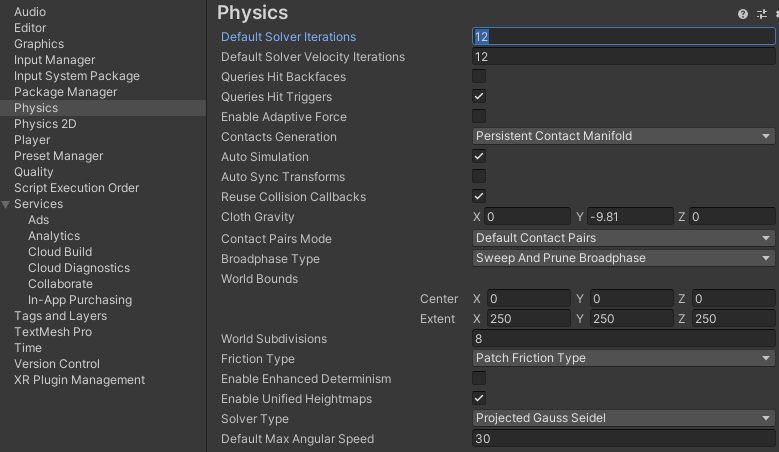Click Cloth Gravity X value field
This screenshot has height=452, width=779.
click(527, 217)
